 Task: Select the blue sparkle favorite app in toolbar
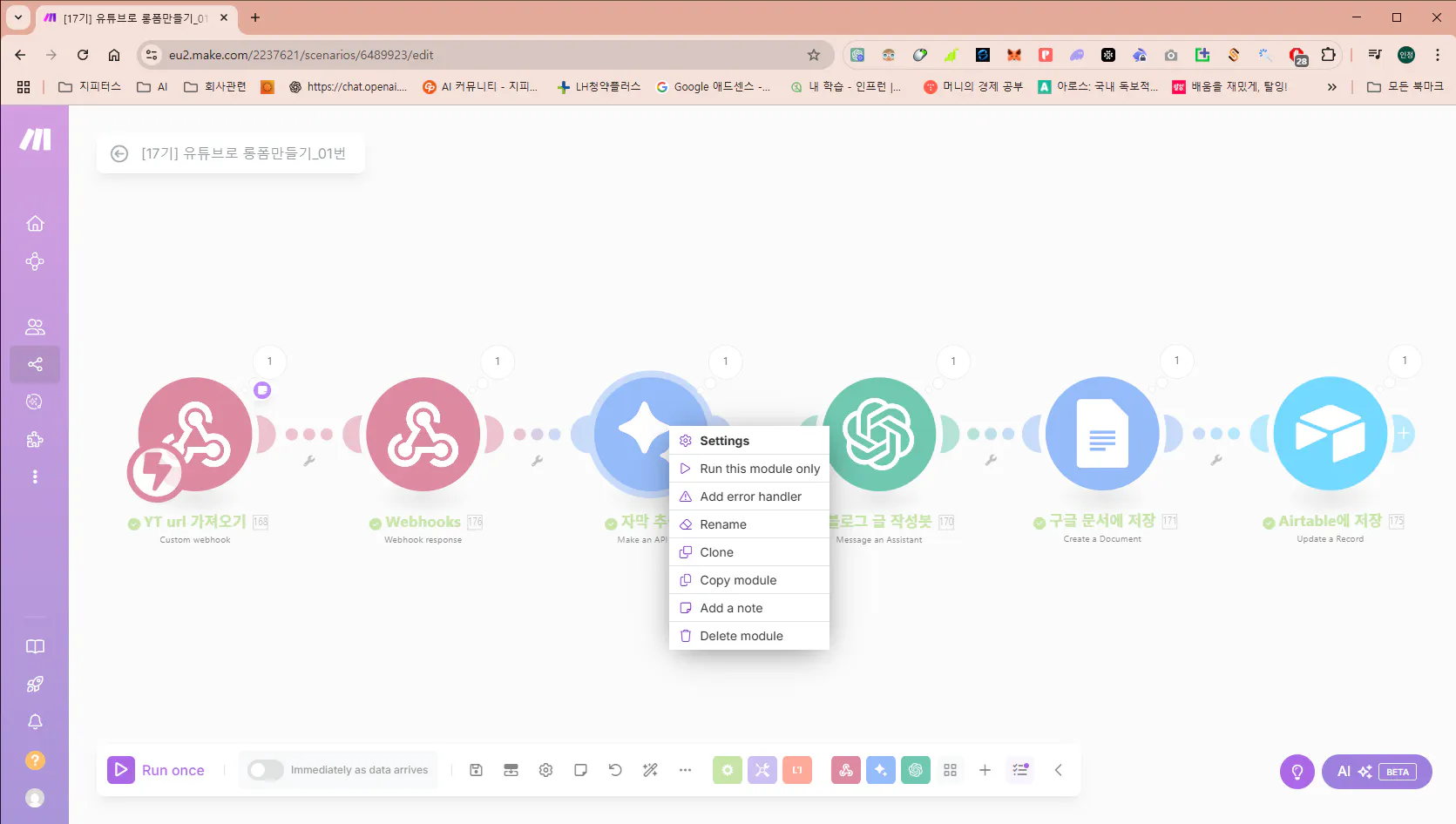(881, 770)
